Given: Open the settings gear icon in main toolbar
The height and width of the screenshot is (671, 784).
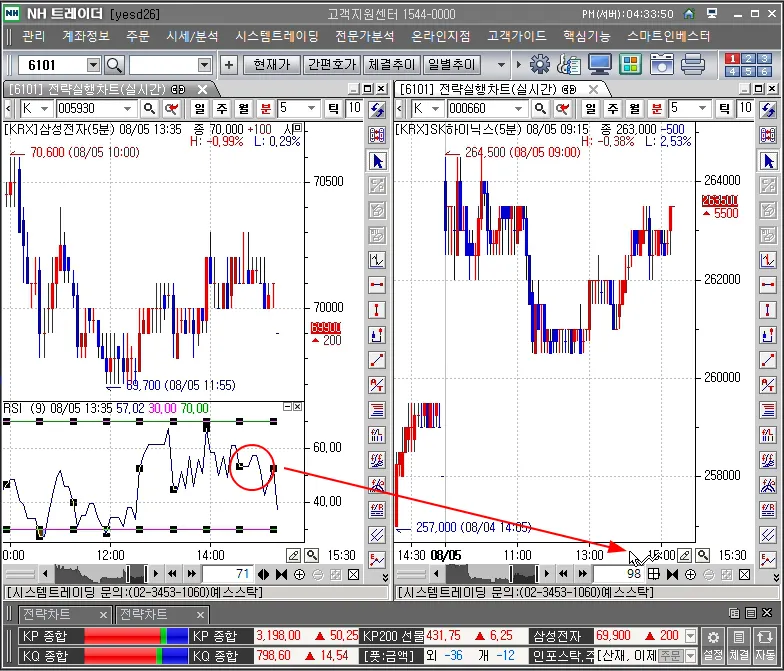Looking at the screenshot, I should coord(540,64).
